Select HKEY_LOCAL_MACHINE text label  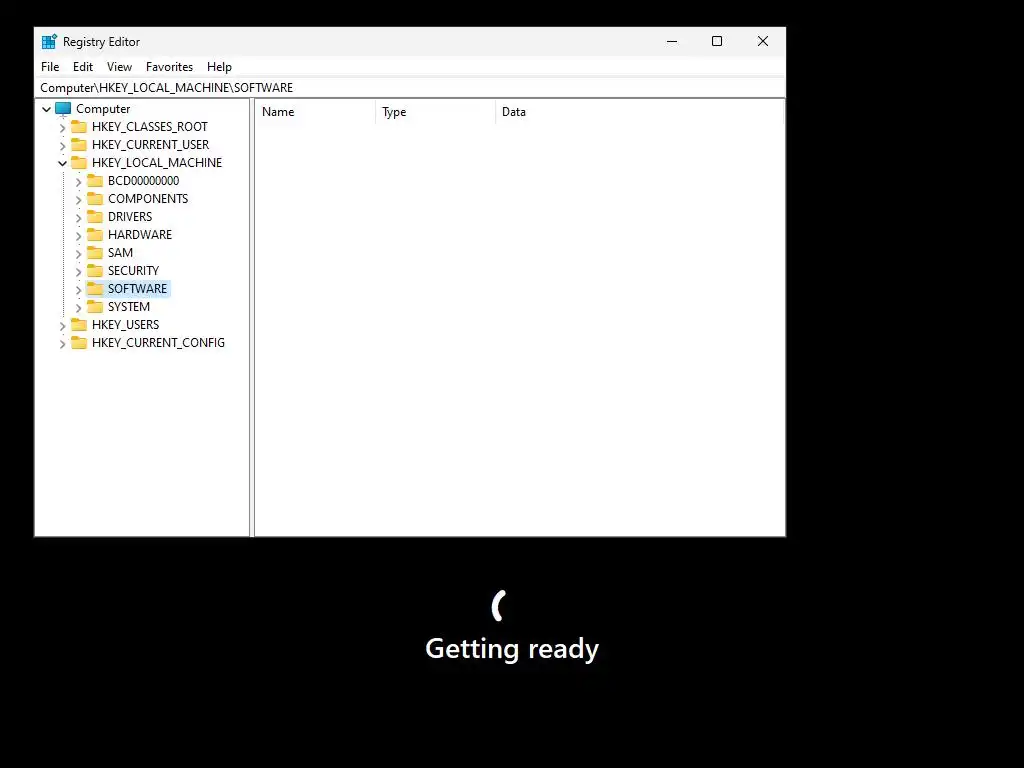157,163
